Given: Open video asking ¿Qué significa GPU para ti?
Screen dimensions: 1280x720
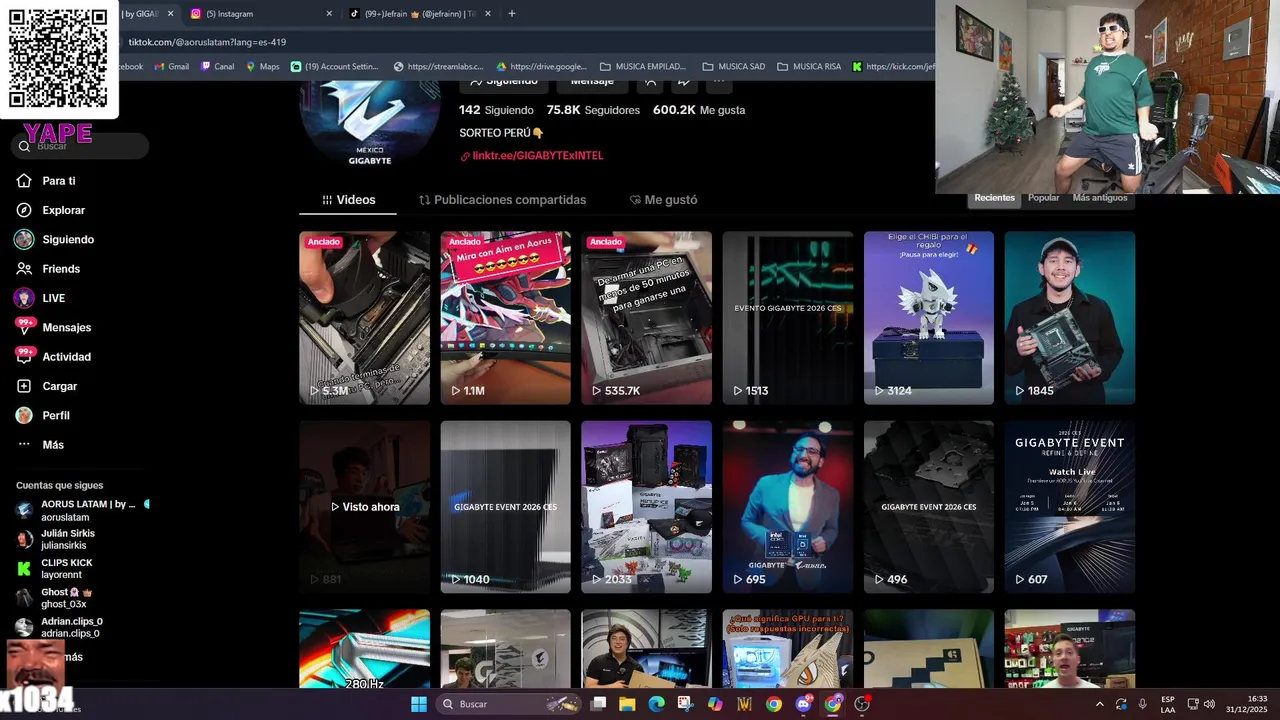Looking at the screenshot, I should coord(788,648).
